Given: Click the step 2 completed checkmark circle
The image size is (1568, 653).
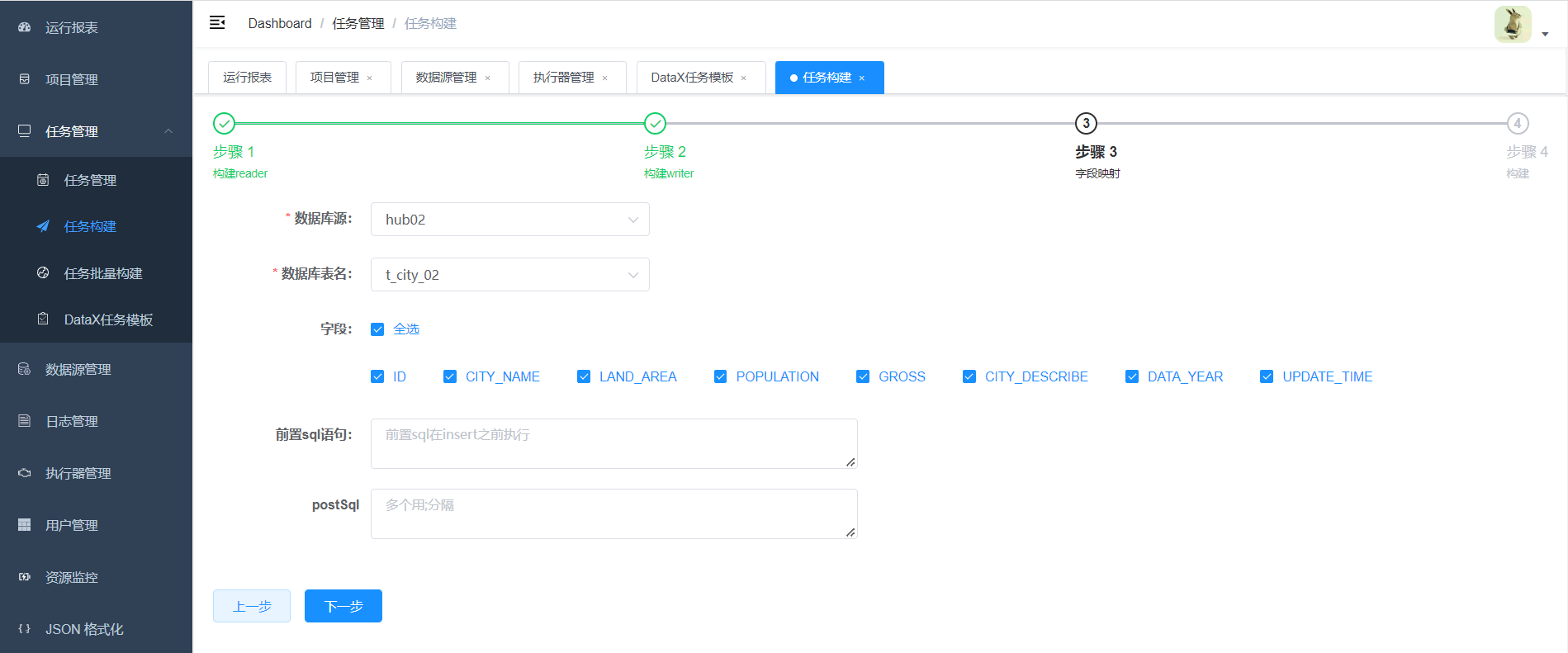Looking at the screenshot, I should pos(655,124).
